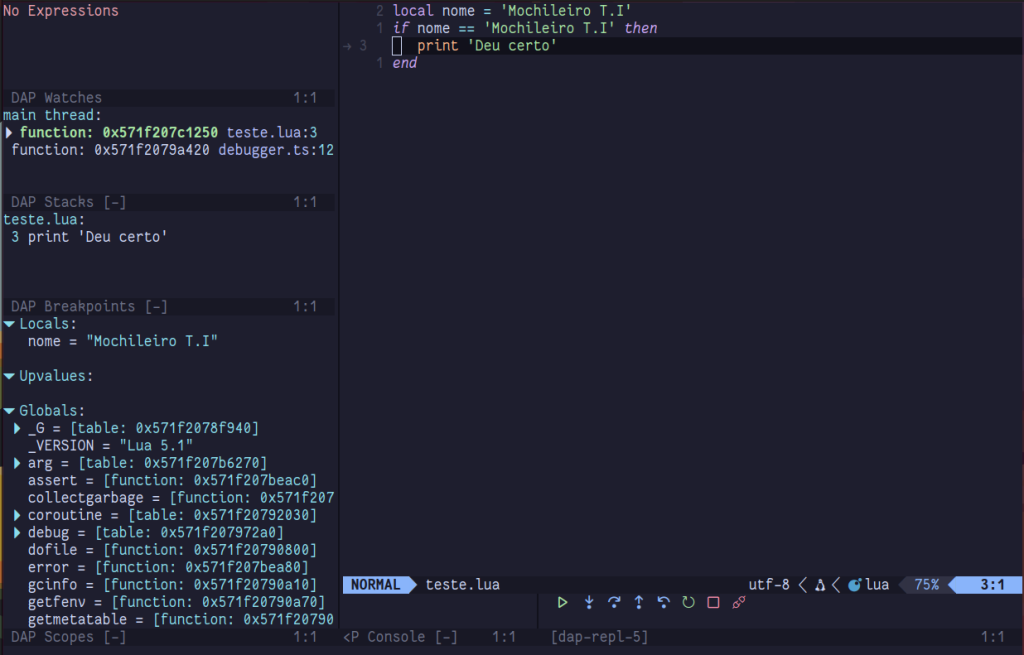Screen dimensions: 1024x655
Task: Expand the arg table entry
Action: 18,463
